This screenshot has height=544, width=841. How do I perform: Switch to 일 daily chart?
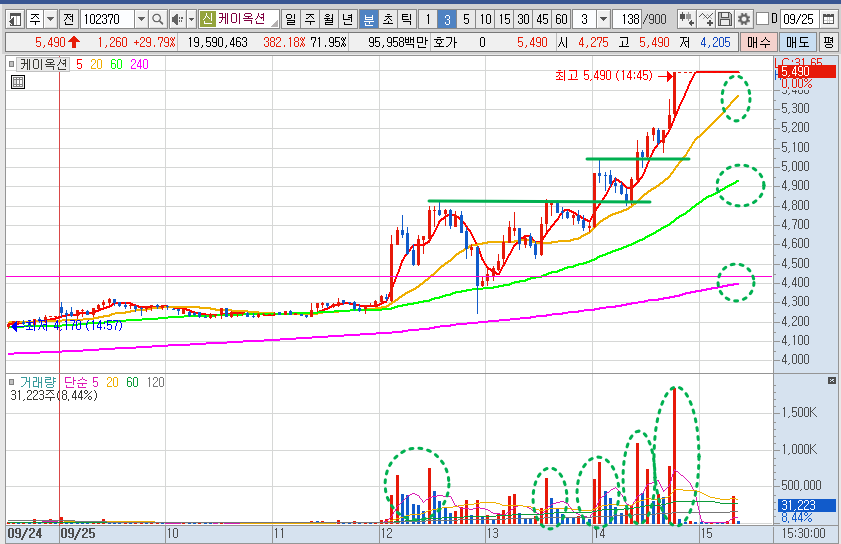point(290,20)
